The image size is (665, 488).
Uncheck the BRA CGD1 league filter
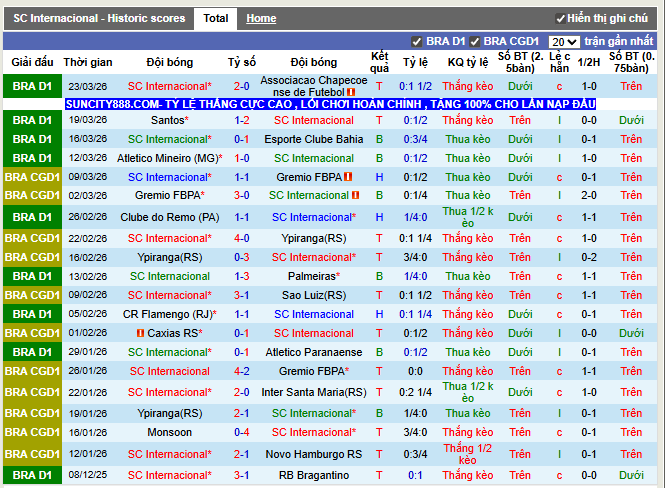click(x=475, y=42)
